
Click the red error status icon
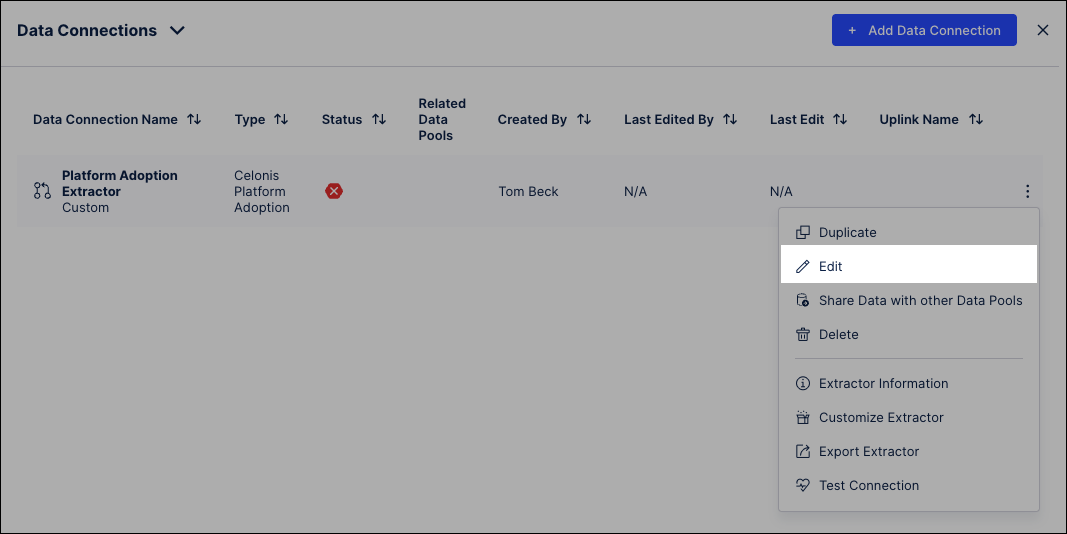click(x=334, y=191)
